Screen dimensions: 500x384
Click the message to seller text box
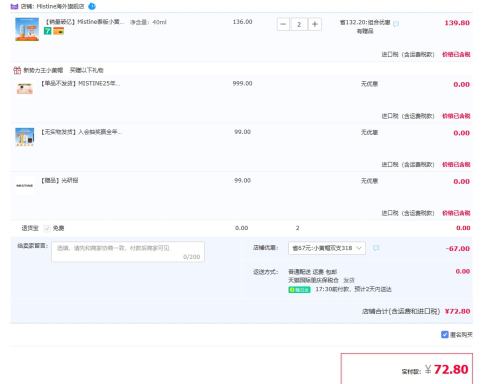point(128,252)
